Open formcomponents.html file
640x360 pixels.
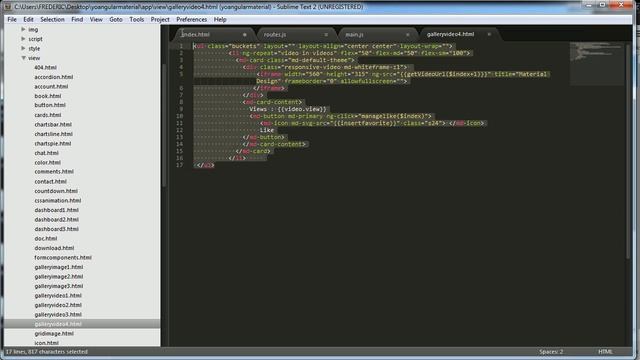point(63,258)
